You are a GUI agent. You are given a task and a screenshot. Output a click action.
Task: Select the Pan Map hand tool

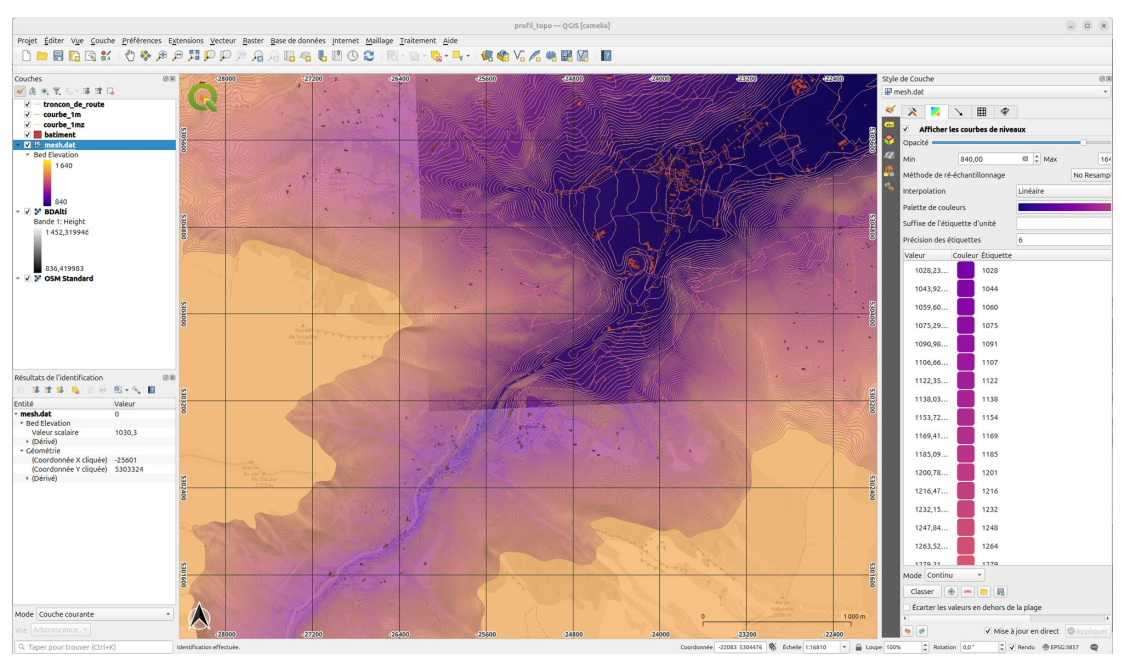(x=130, y=56)
